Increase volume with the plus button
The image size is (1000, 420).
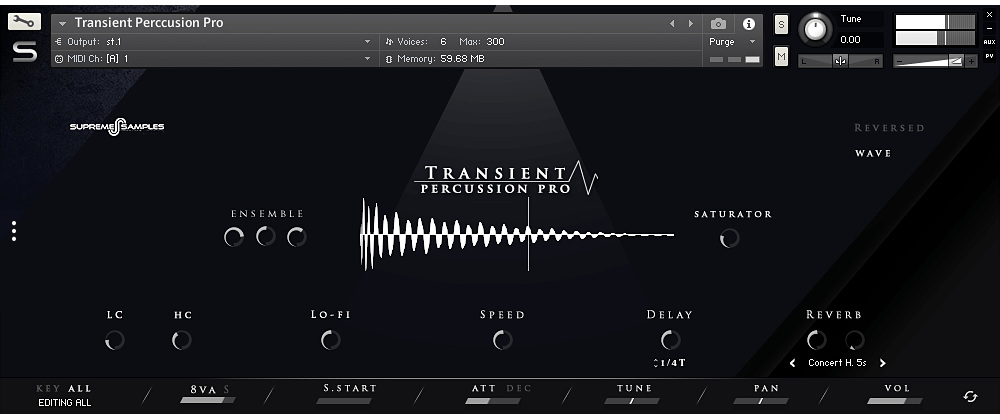(971, 61)
